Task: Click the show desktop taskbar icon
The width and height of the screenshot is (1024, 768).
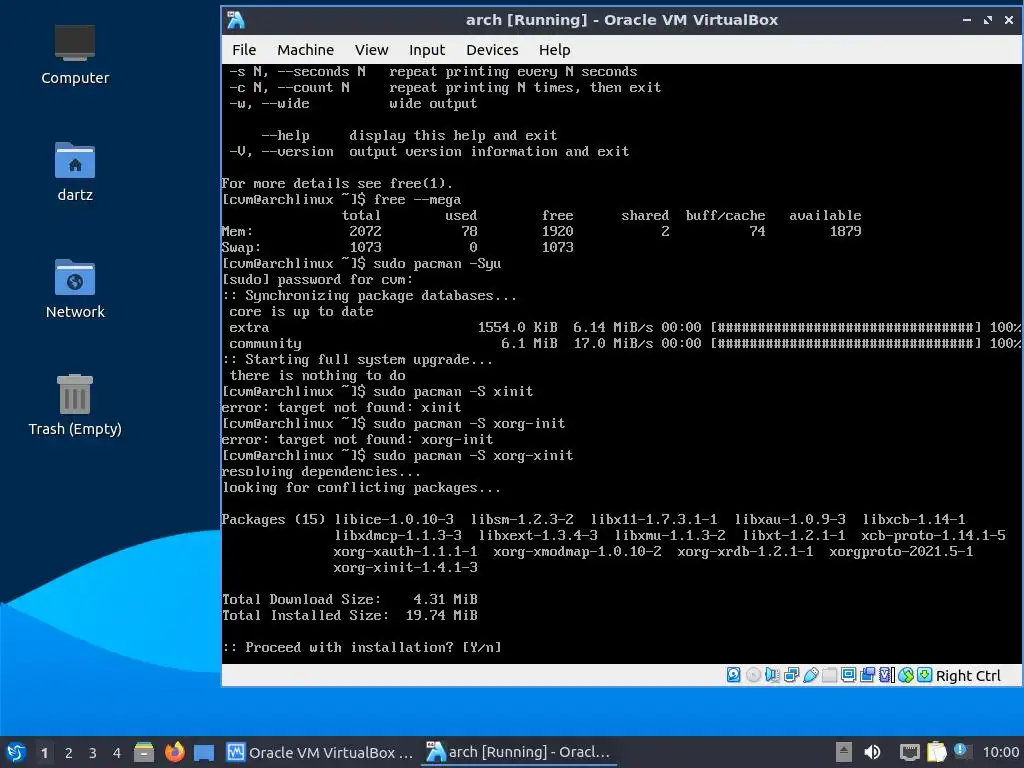Action: coord(204,753)
